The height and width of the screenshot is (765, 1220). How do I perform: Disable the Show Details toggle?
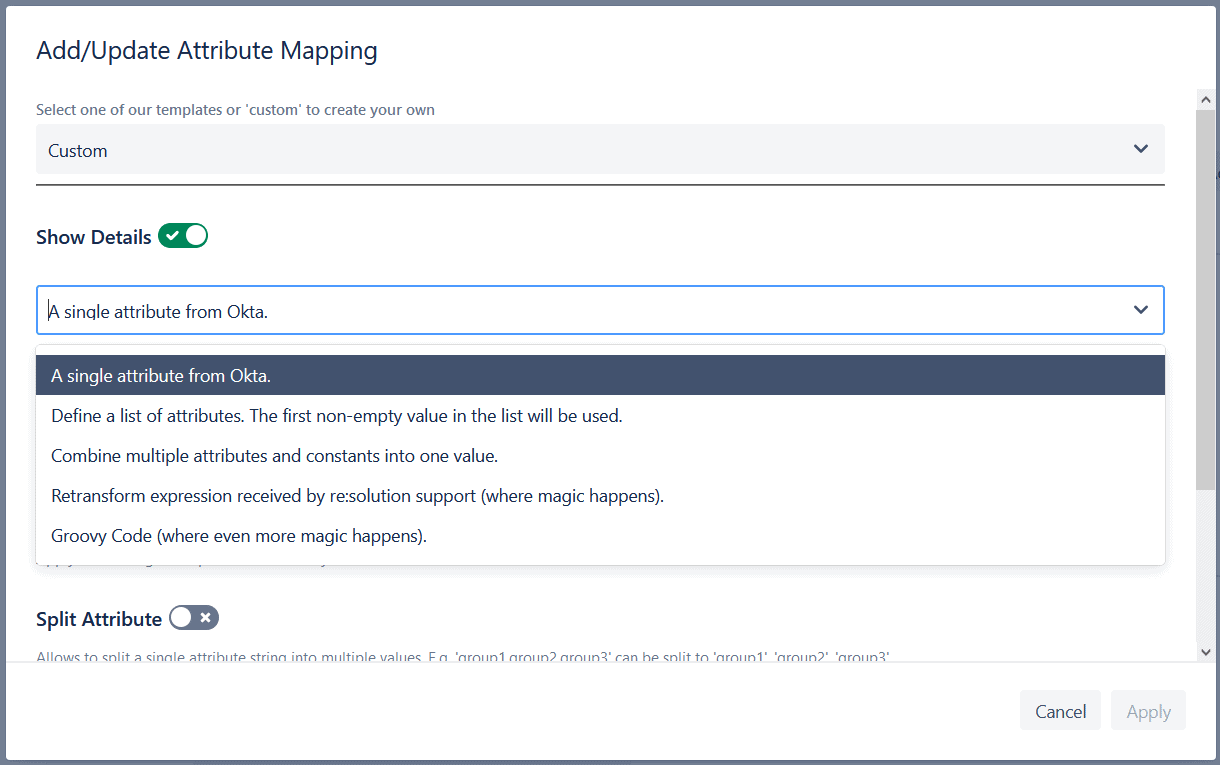point(183,235)
